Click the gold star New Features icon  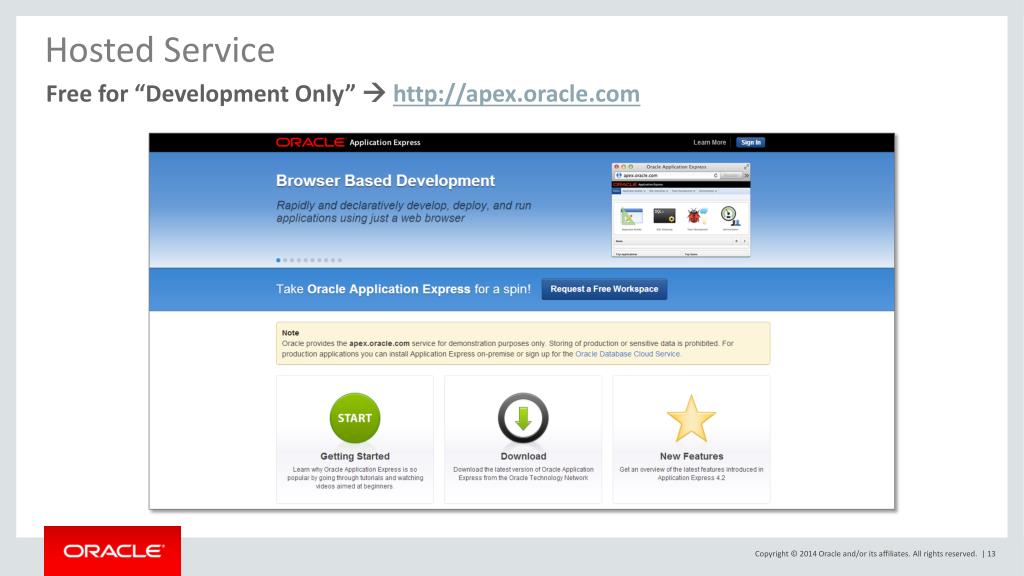click(691, 419)
